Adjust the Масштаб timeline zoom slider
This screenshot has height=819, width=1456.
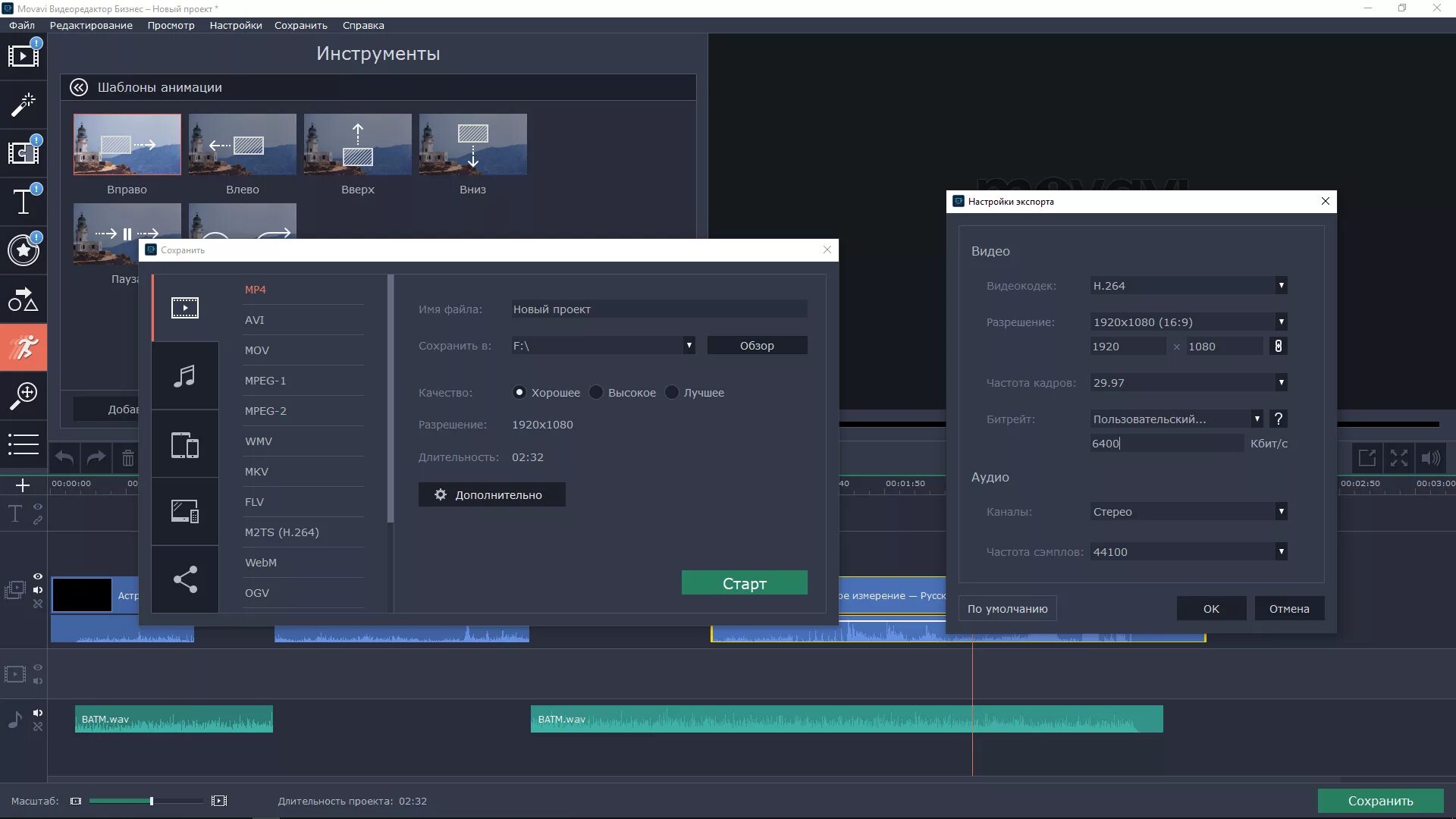(152, 801)
